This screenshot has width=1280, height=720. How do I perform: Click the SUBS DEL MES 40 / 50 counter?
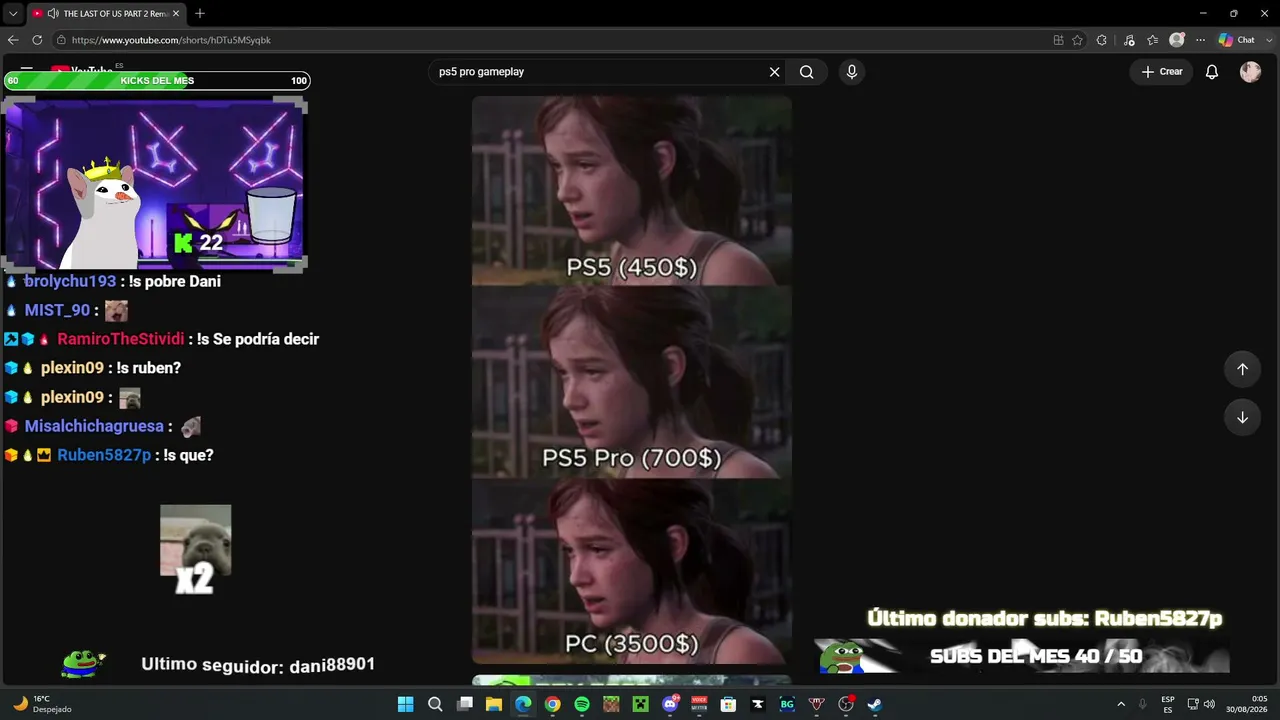[x=1036, y=657]
